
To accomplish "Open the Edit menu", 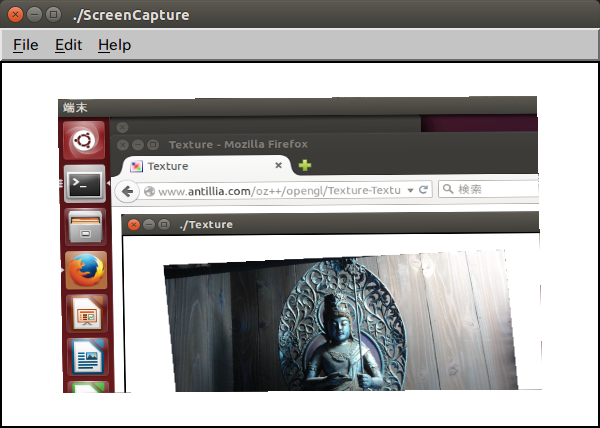I will 68,45.
